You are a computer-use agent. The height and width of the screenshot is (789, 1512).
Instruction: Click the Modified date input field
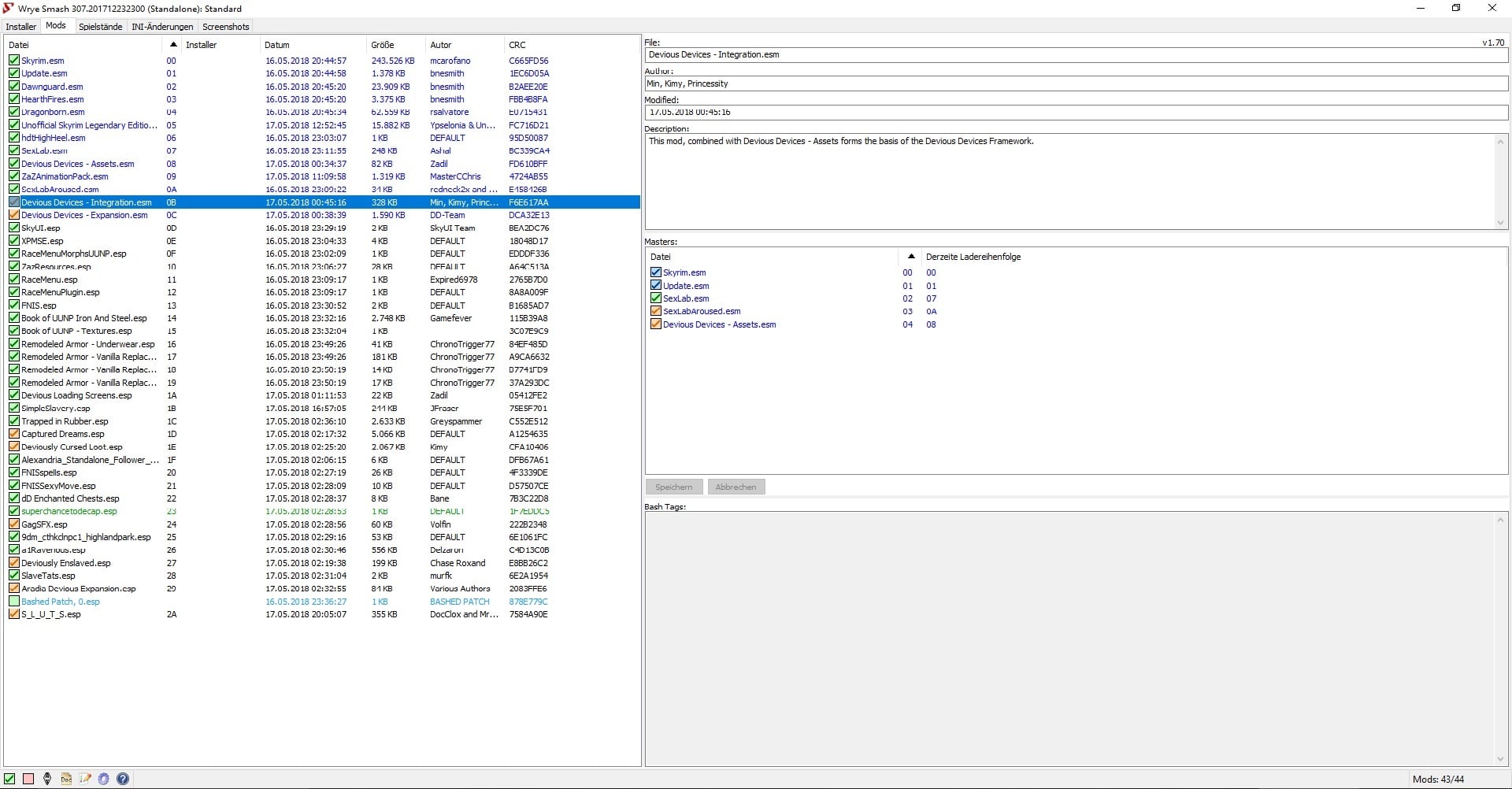(x=1077, y=112)
